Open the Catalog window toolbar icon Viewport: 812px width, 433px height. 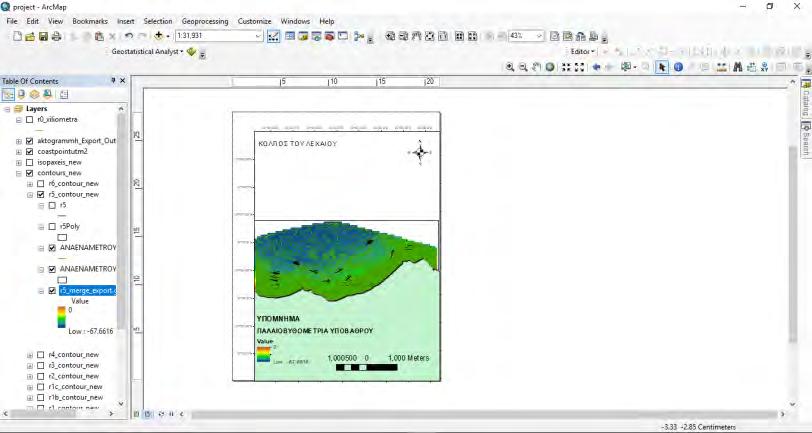303,36
